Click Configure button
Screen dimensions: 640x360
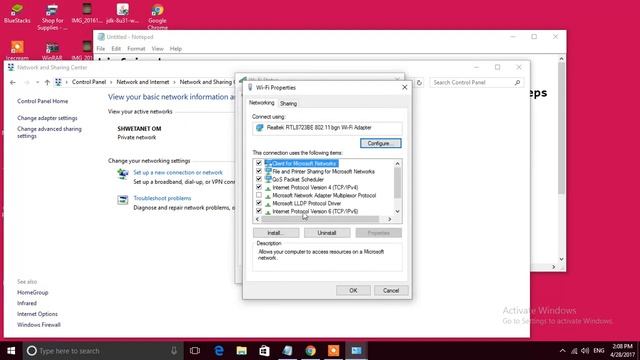point(381,143)
